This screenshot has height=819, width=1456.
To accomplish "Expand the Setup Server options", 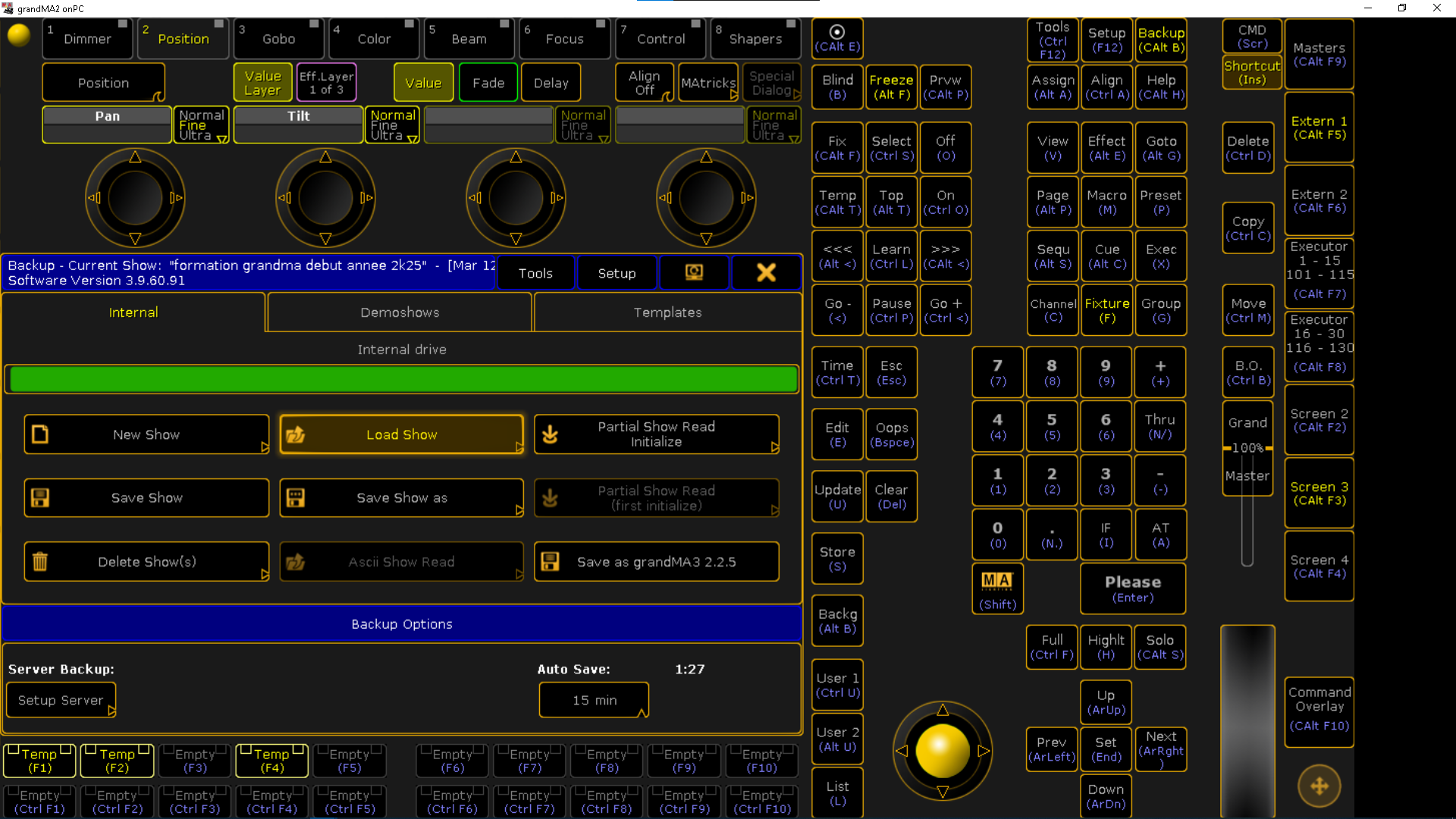I will pyautogui.click(x=61, y=700).
